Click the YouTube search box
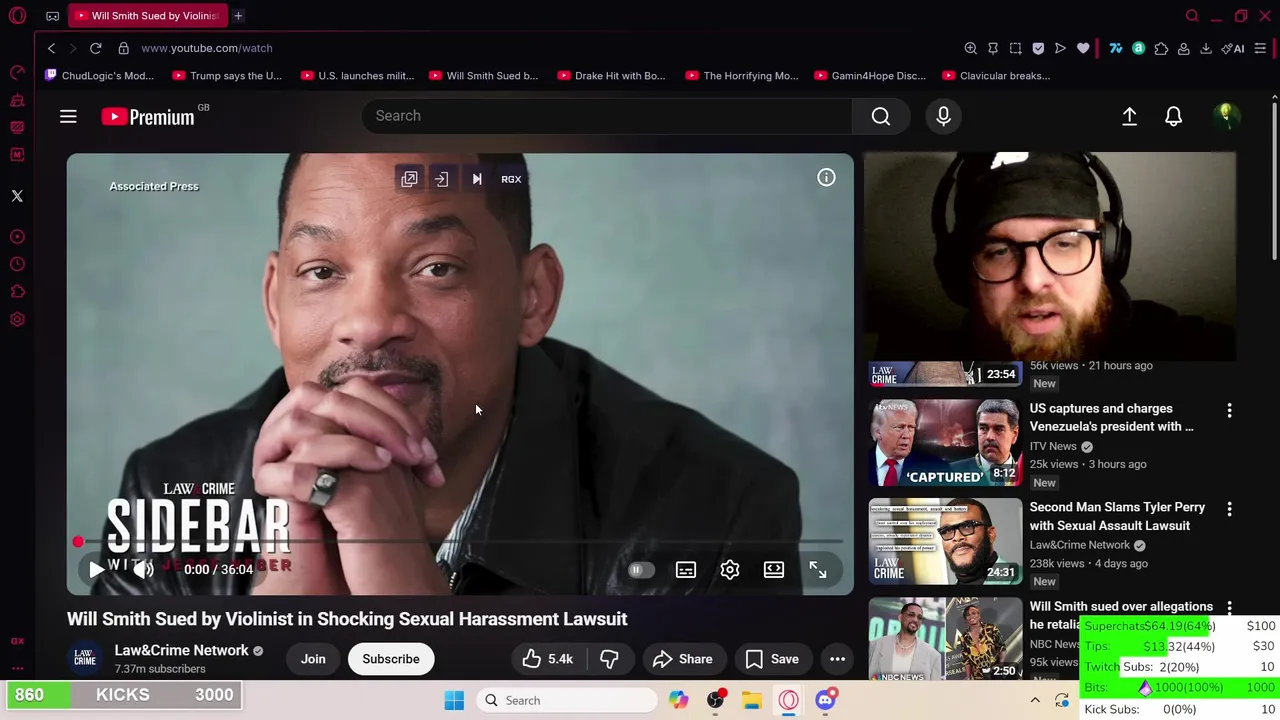1280x720 pixels. coord(607,116)
